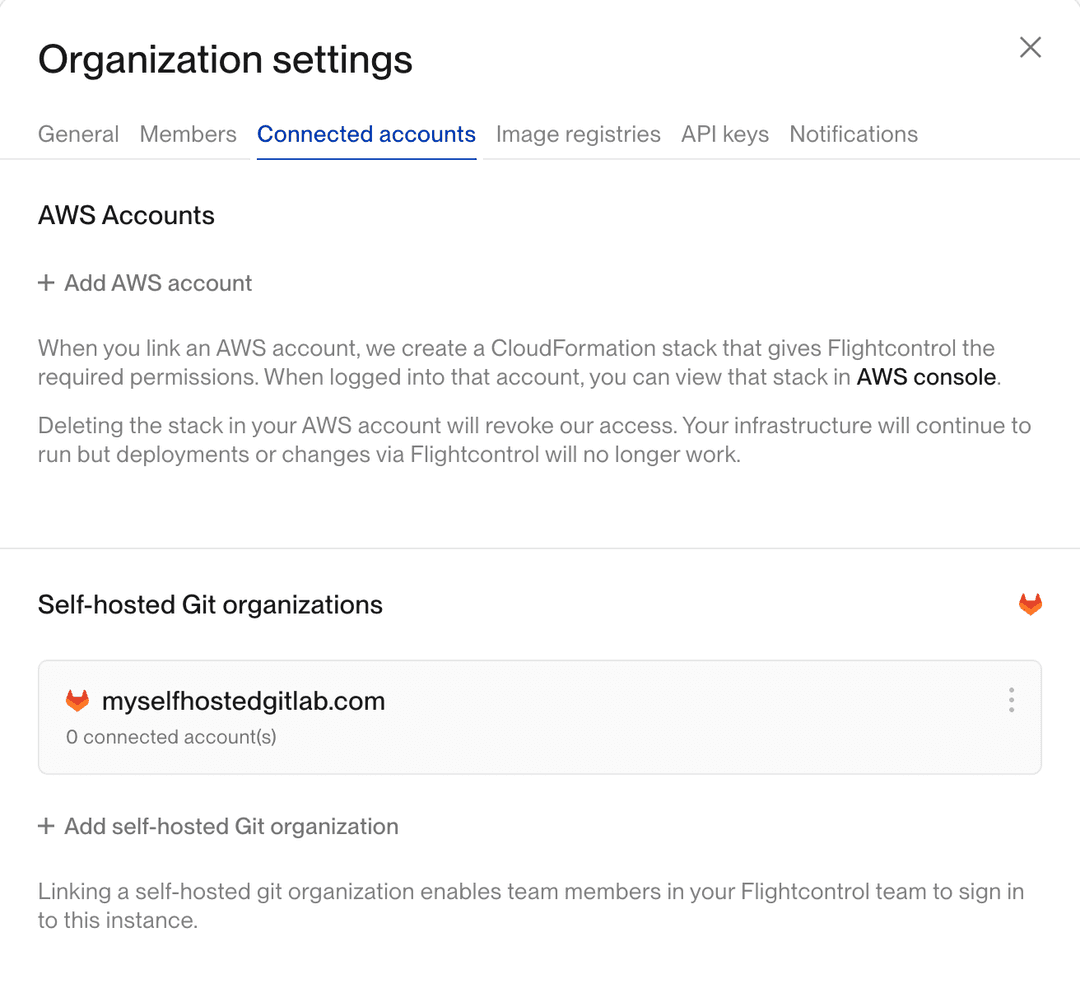1080x1008 pixels.
Task: Open the General tab
Action: coord(79,134)
